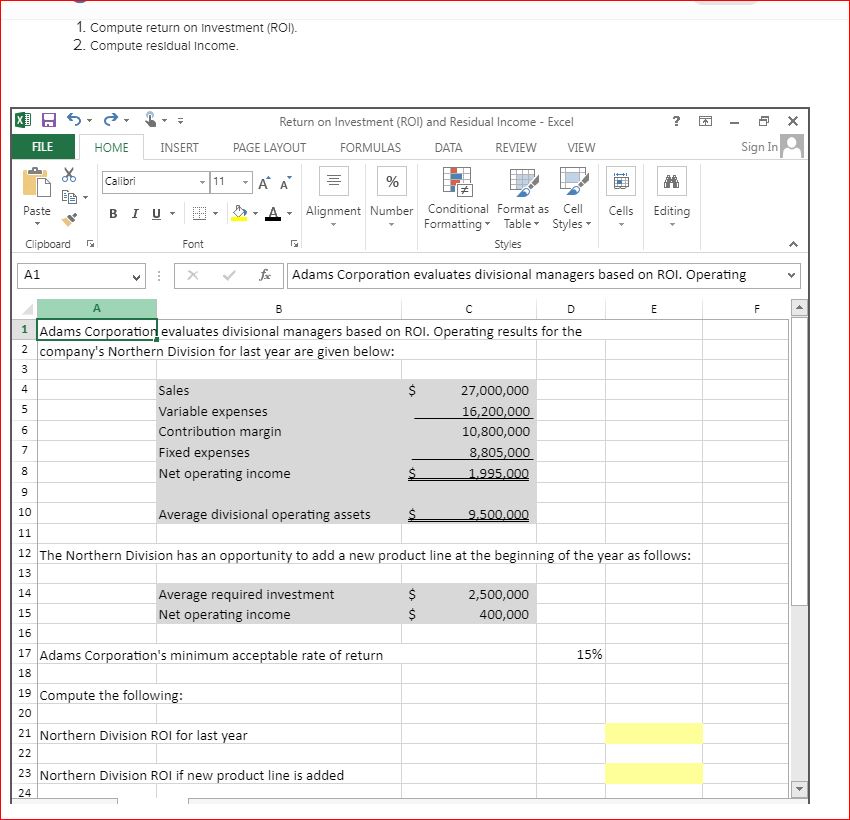
Task: Apply cell borders icon
Action: (199, 214)
